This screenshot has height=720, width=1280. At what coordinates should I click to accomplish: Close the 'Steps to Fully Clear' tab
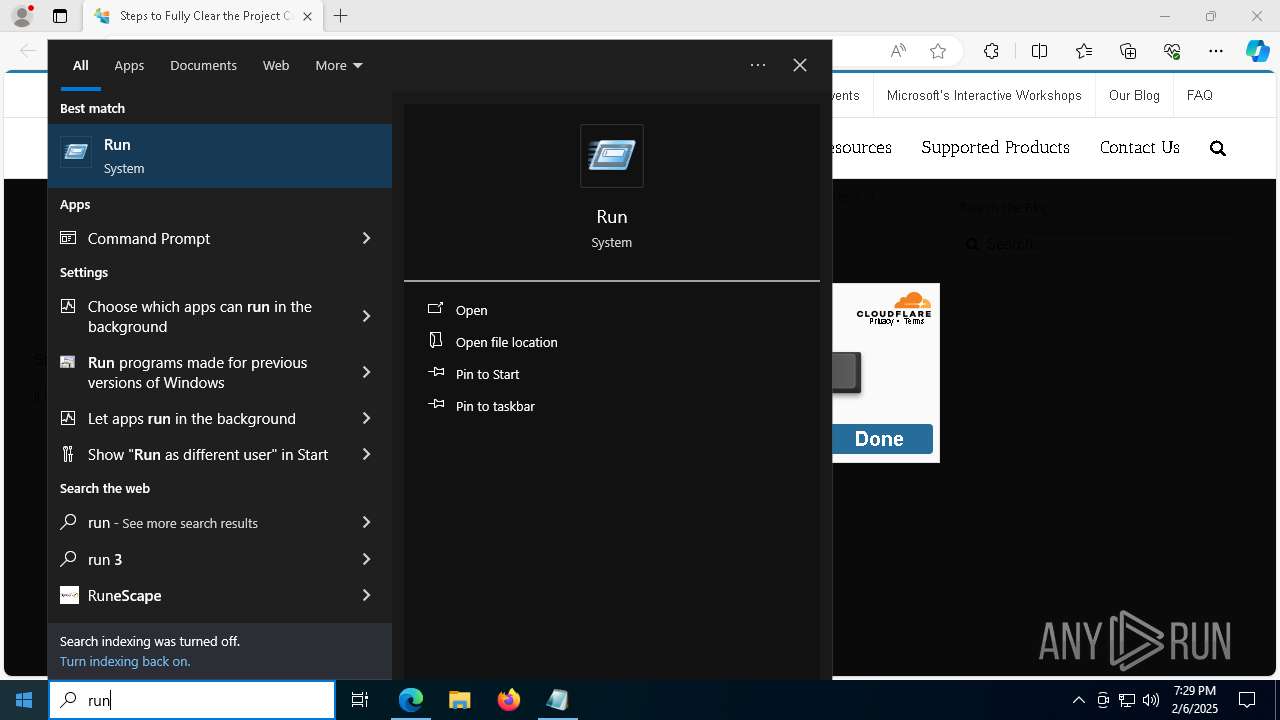pyautogui.click(x=307, y=16)
